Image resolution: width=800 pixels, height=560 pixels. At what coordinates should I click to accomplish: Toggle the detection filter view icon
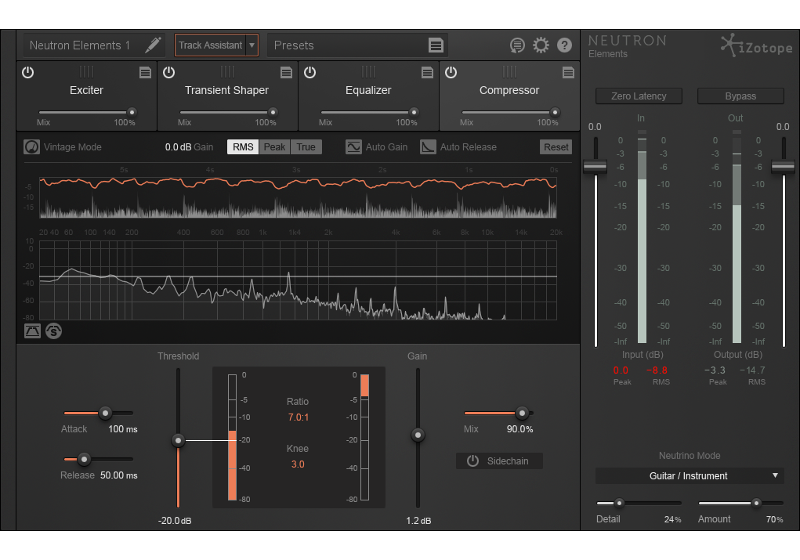(32, 331)
